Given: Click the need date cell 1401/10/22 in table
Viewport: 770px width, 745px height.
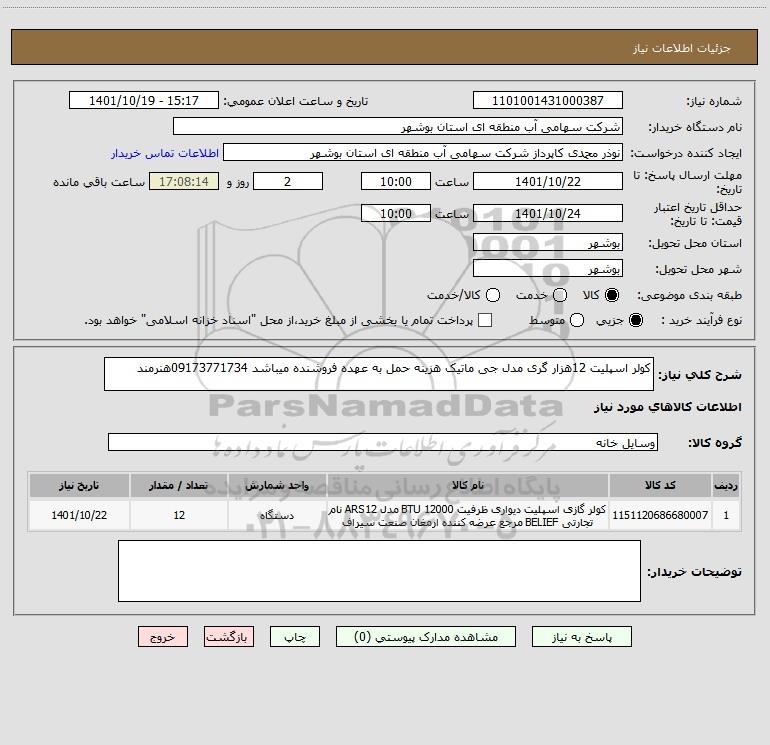Looking at the screenshot, I should coord(79,515).
